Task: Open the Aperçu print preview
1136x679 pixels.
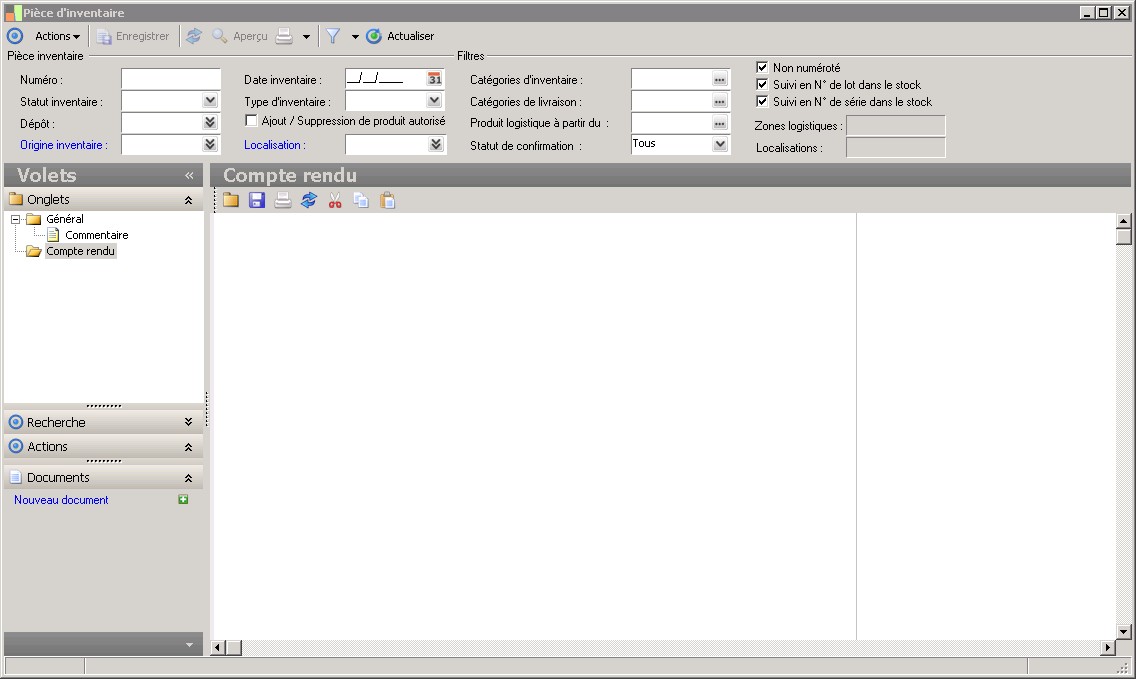Action: click(241, 36)
